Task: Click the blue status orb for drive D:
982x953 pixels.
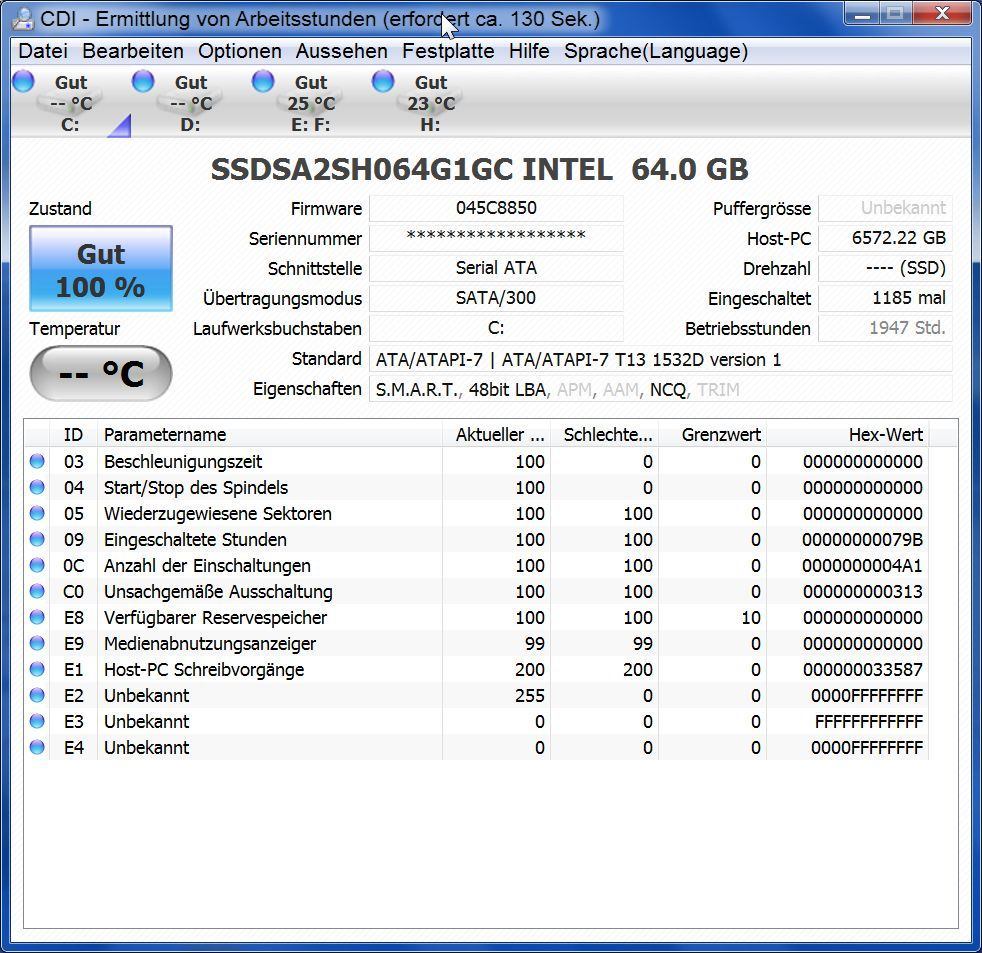Action: (143, 81)
